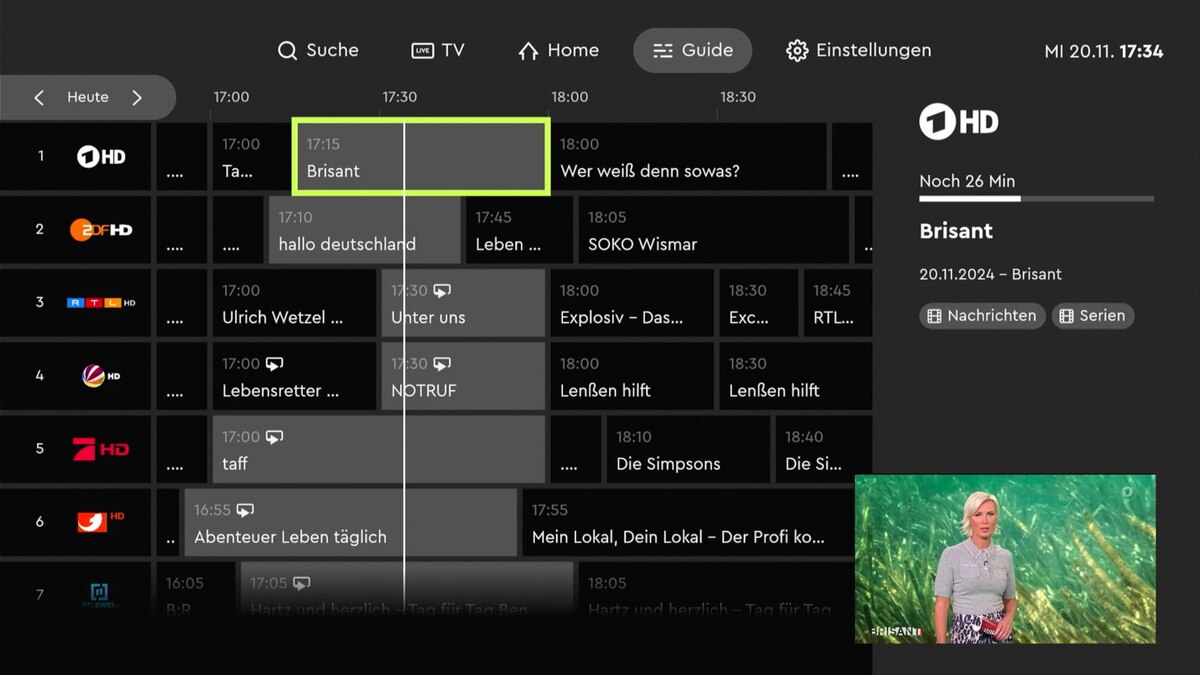This screenshot has height=675, width=1200.
Task: Select Die Si... episode at 18:40
Action: coord(824,449)
